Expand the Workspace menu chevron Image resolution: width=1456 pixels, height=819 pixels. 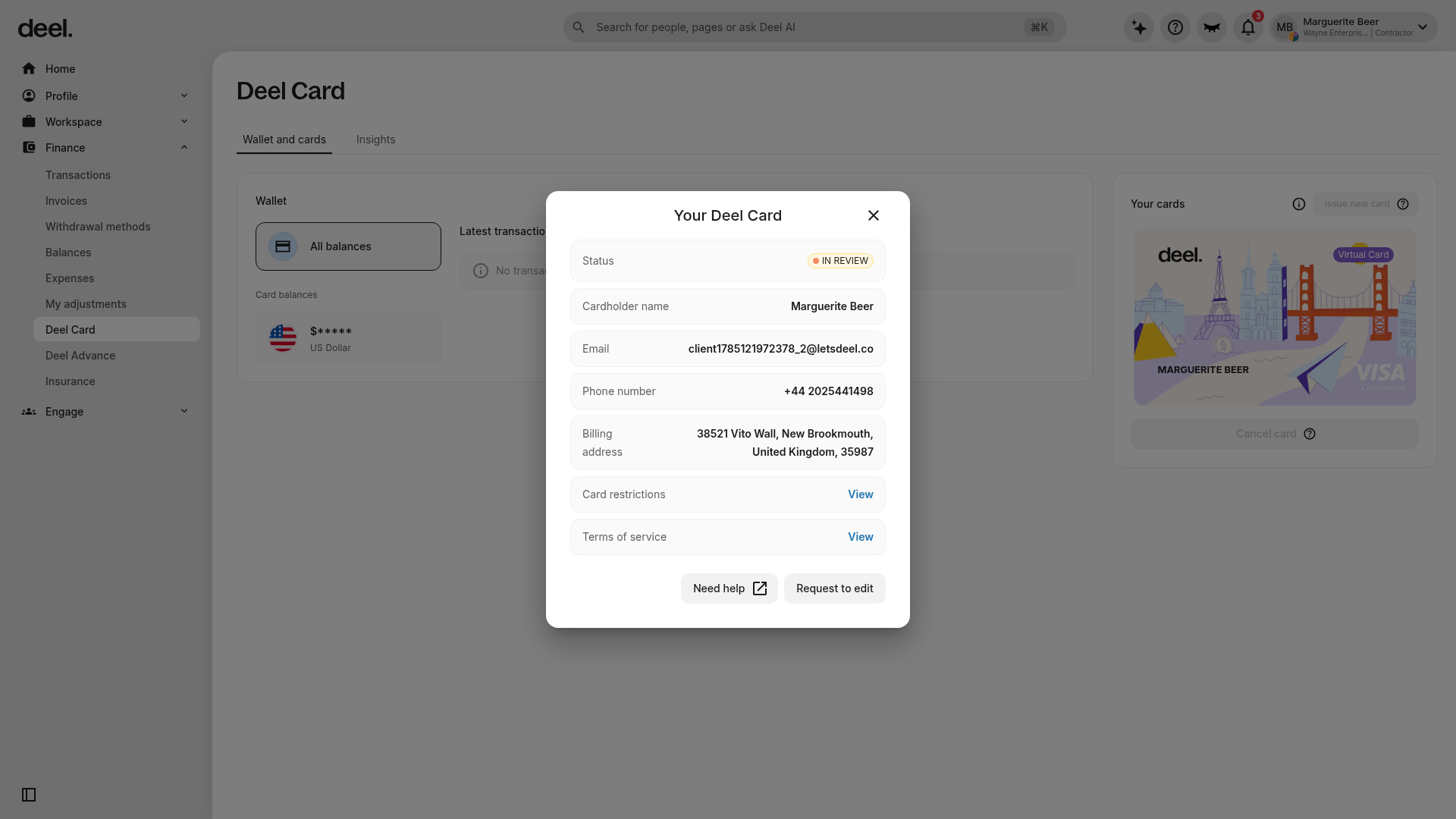[x=184, y=121]
